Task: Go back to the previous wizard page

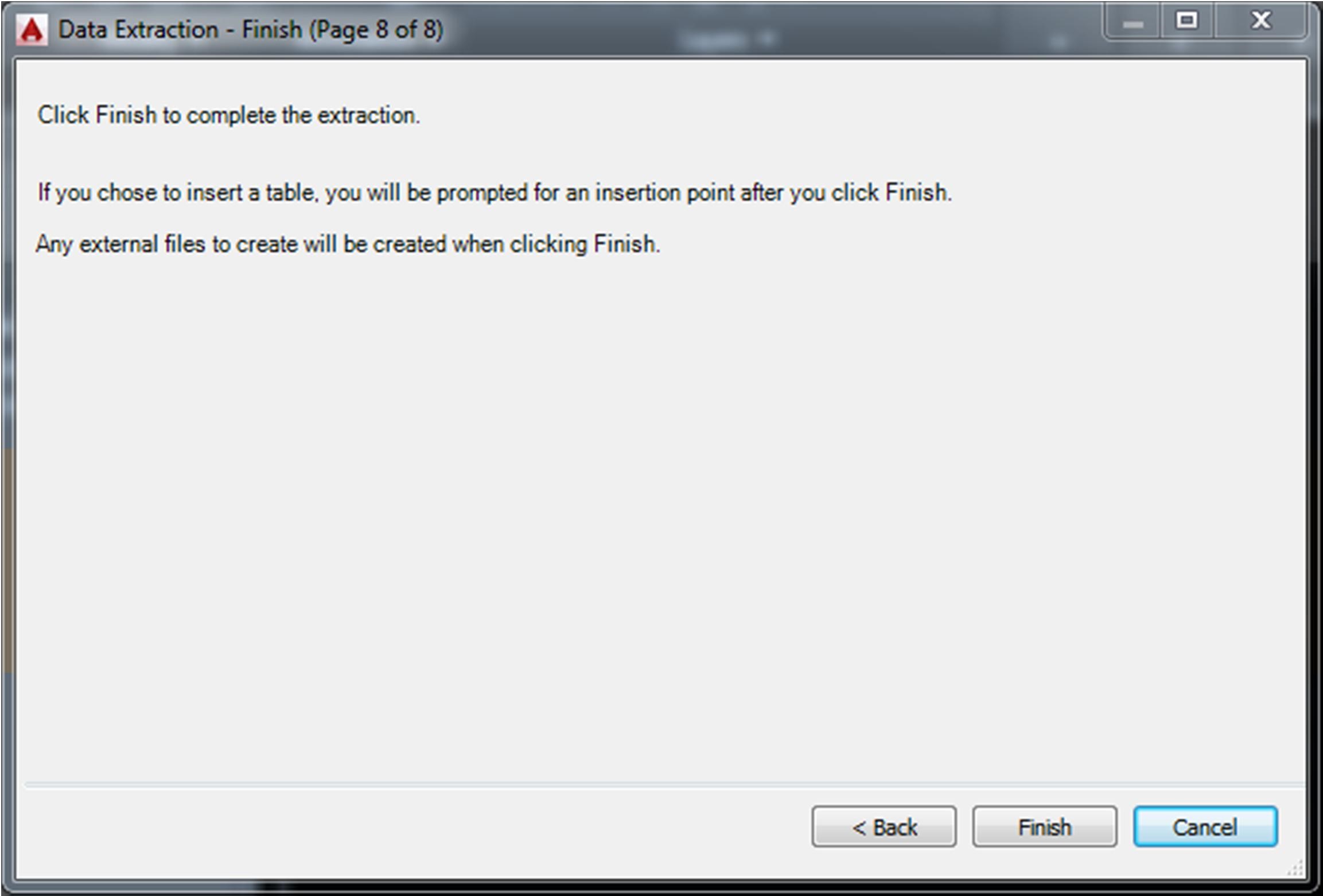Action: [884, 827]
